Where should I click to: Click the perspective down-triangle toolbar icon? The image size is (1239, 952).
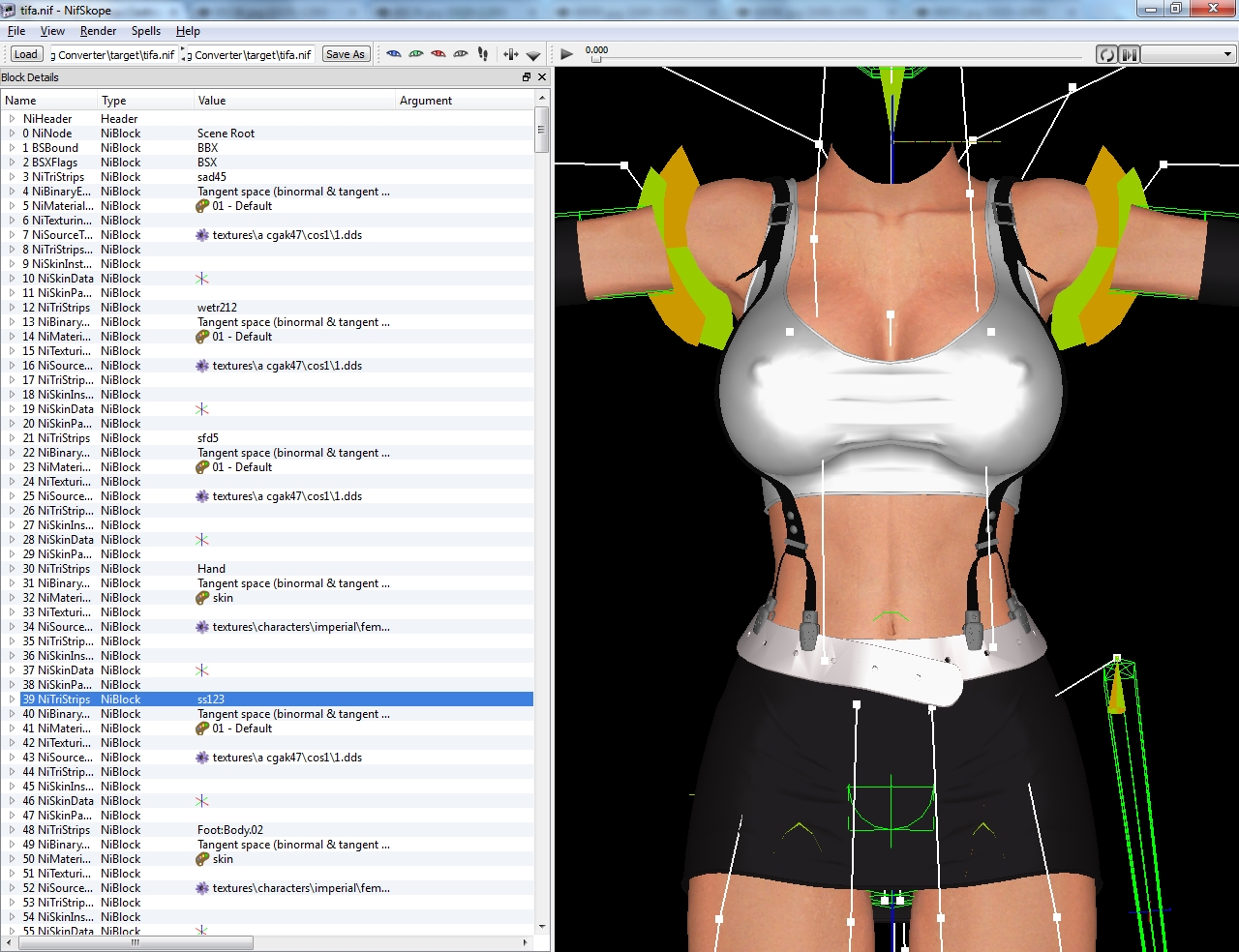(x=533, y=55)
